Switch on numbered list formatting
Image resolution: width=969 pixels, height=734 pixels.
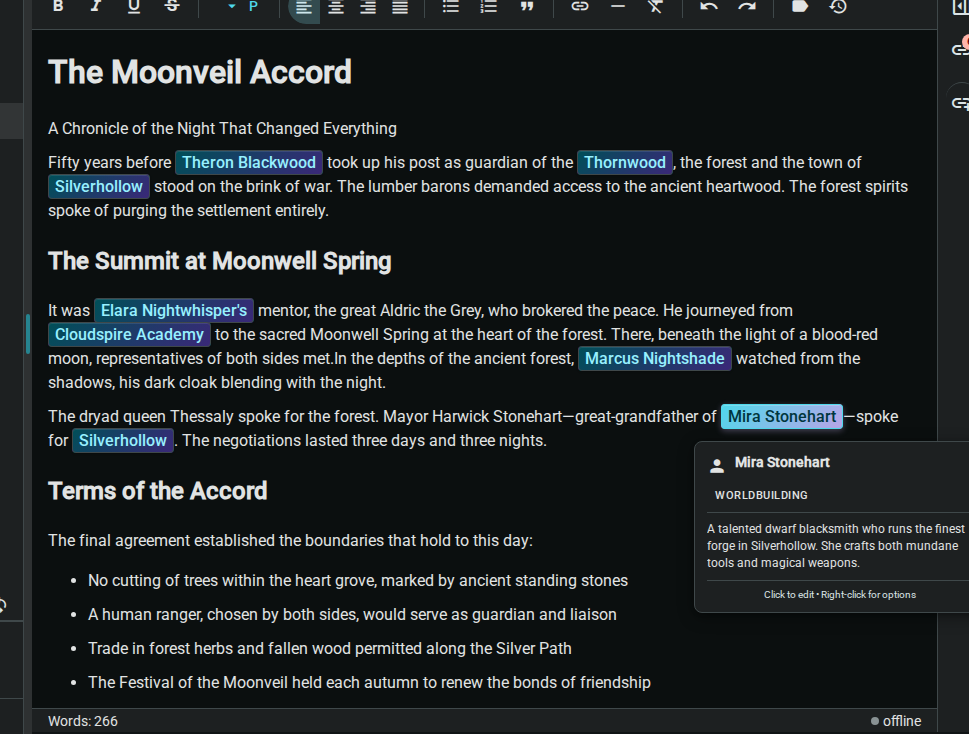click(x=488, y=8)
